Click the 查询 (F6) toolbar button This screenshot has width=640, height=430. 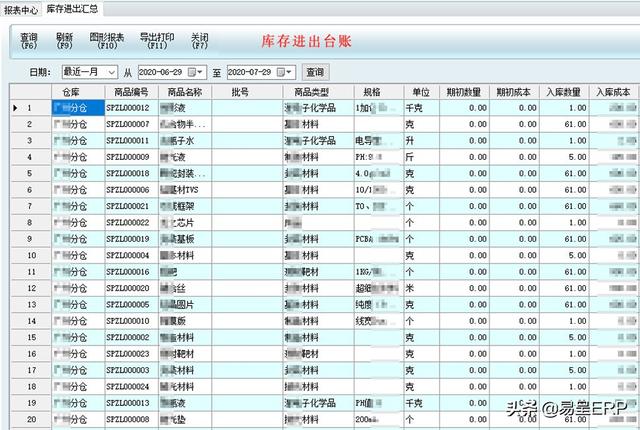[x=29, y=40]
